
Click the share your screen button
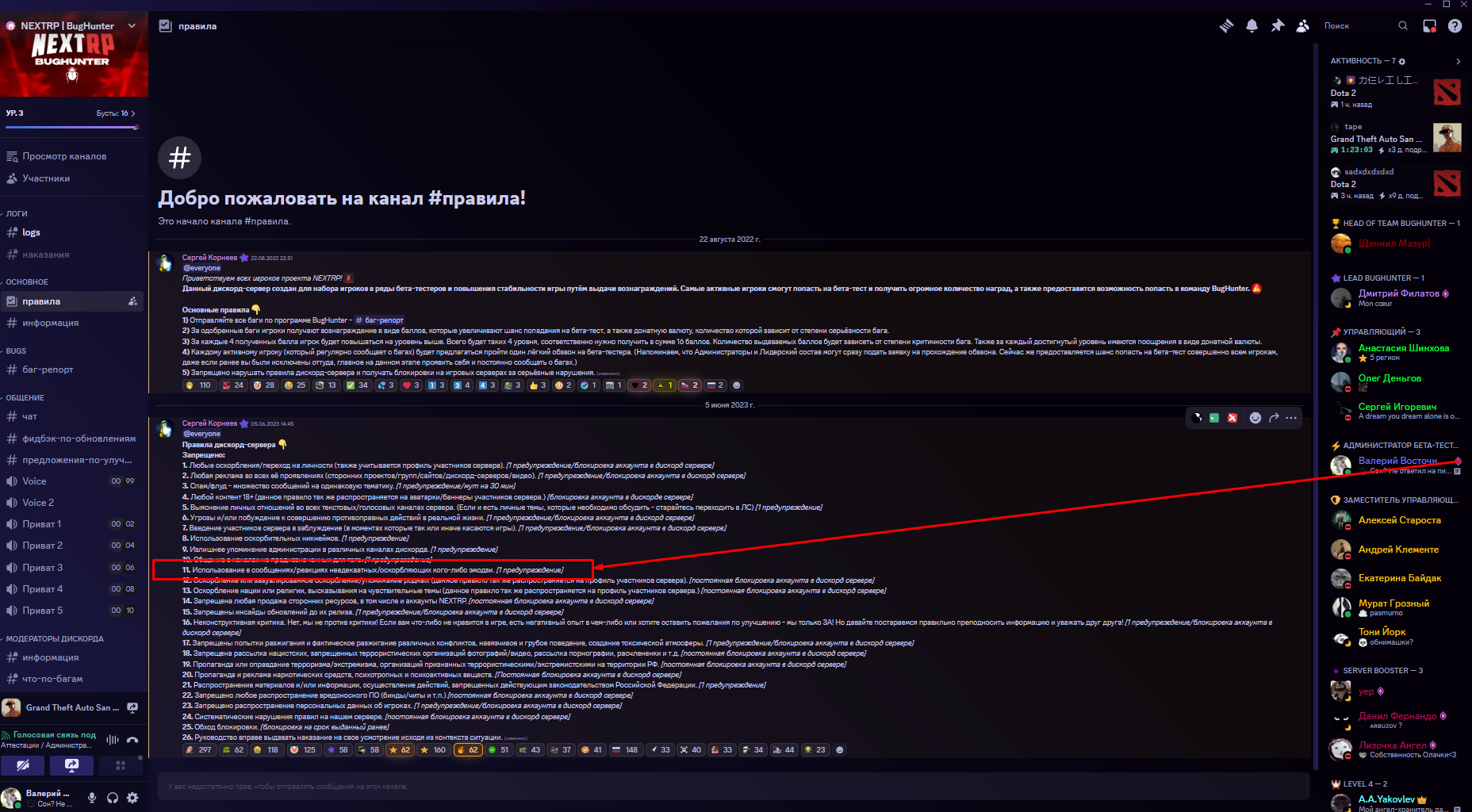(72, 765)
